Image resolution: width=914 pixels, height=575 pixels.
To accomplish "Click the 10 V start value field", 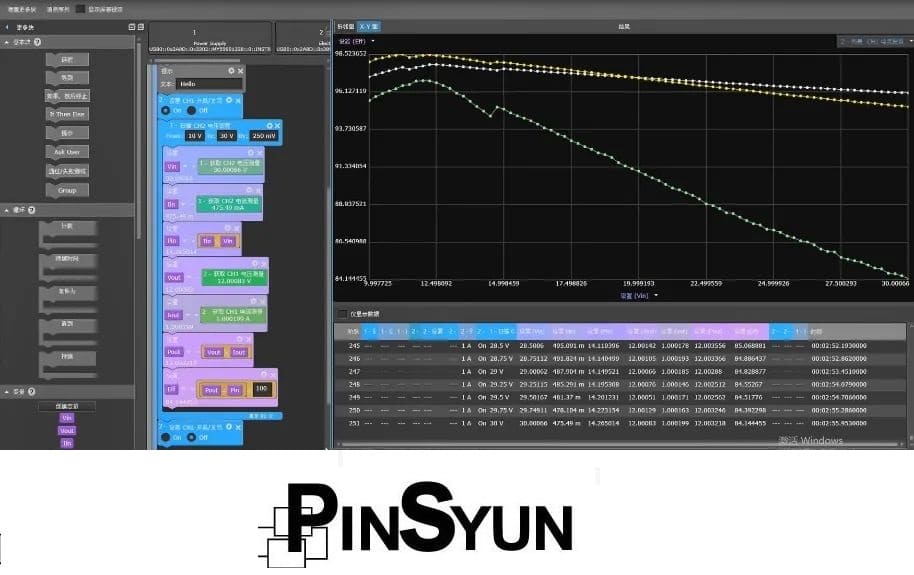I will coord(194,136).
